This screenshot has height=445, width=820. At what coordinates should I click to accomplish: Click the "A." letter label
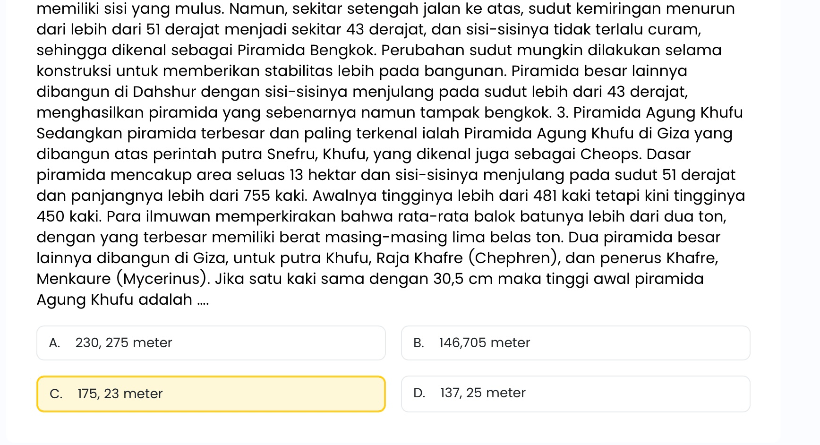point(55,343)
